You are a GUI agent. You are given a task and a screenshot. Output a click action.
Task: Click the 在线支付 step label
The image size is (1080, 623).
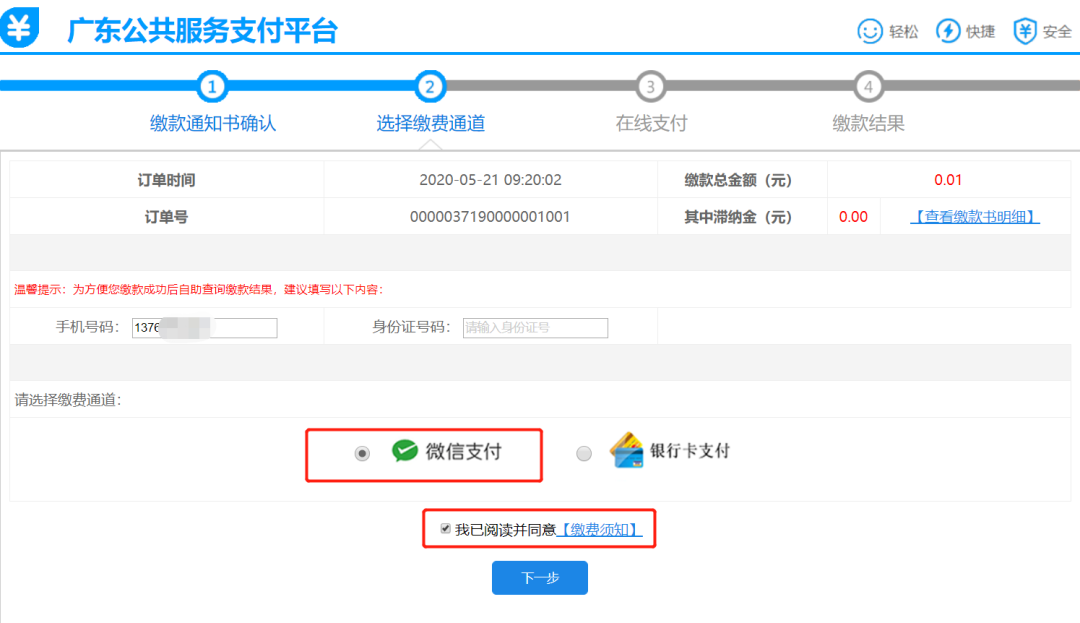650,123
